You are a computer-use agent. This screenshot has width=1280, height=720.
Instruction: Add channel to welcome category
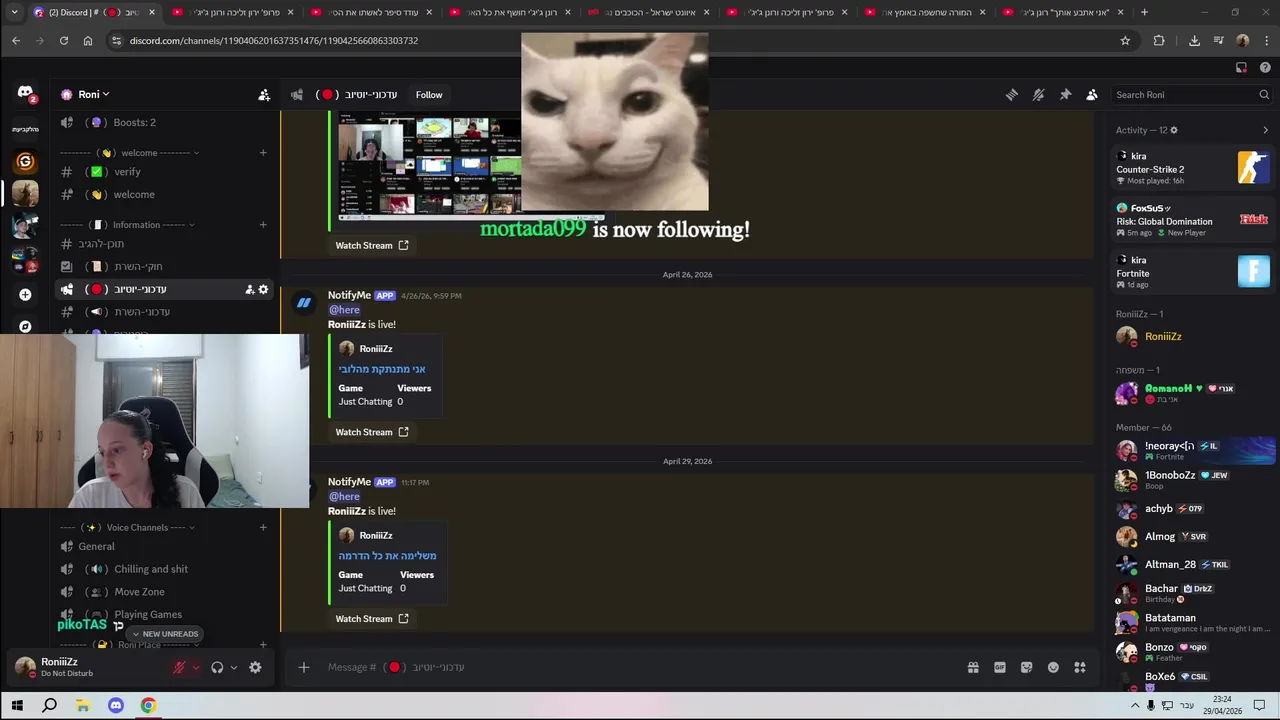pos(263,153)
